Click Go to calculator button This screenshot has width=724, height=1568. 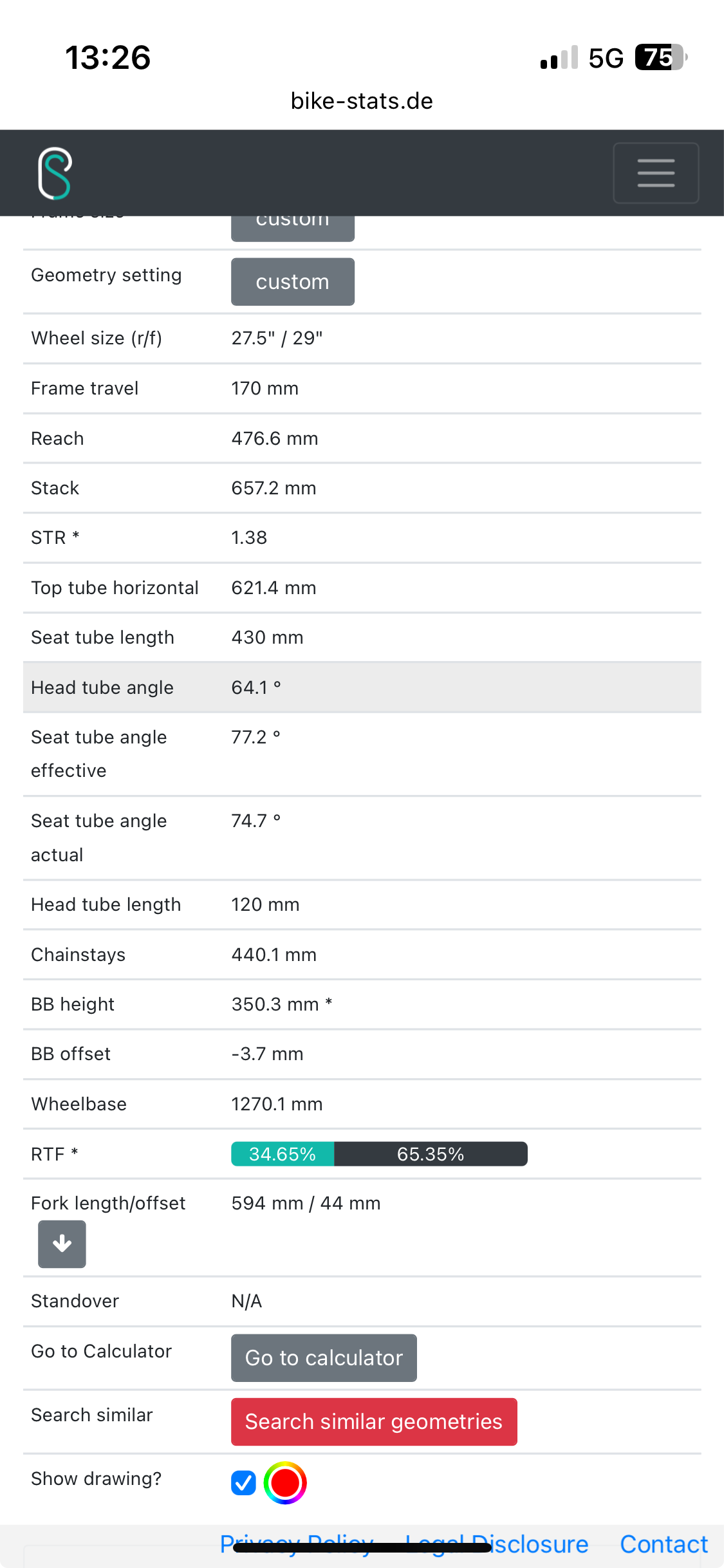[324, 1358]
